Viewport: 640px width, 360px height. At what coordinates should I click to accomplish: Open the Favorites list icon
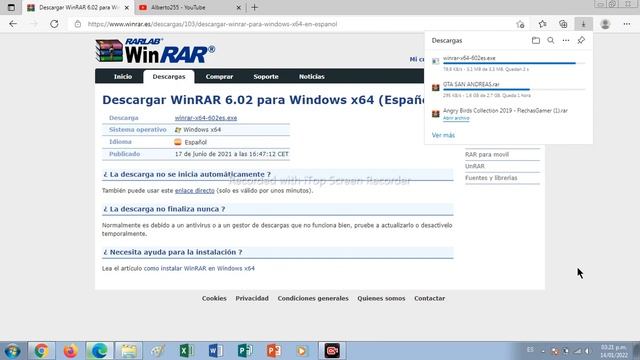(542, 24)
